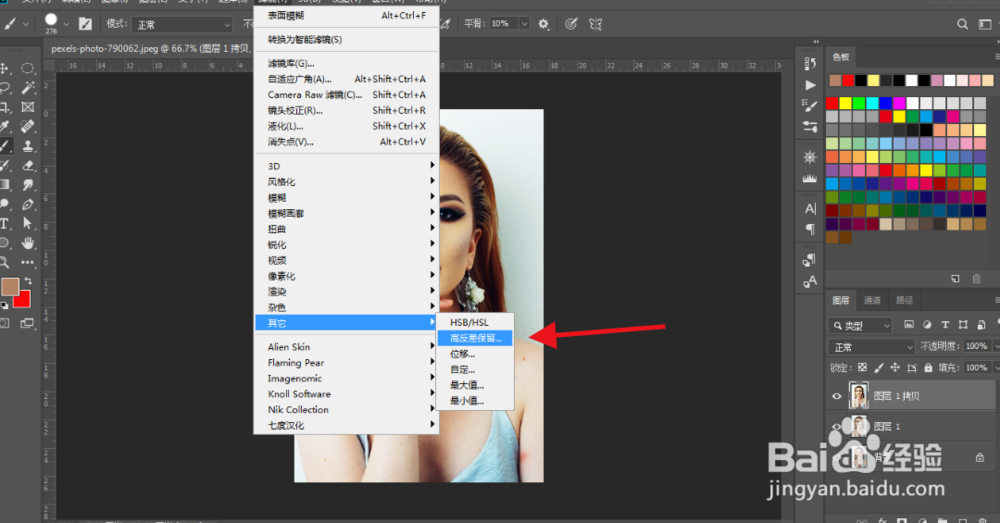Open the Histogram panel icon
The height and width of the screenshot is (523, 1000).
pyautogui.click(x=810, y=179)
